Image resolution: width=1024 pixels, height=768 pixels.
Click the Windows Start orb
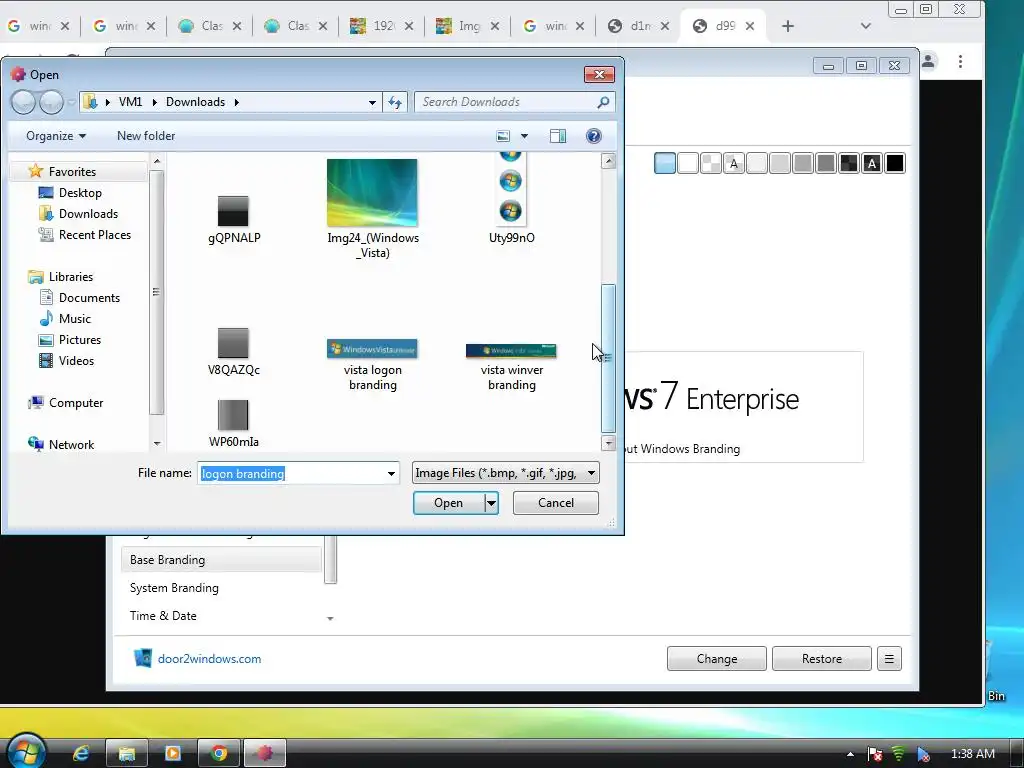[26, 751]
